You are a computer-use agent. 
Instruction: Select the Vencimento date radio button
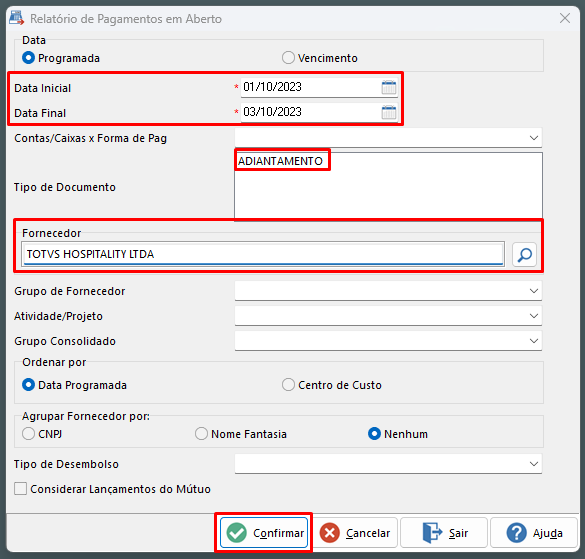(x=288, y=58)
